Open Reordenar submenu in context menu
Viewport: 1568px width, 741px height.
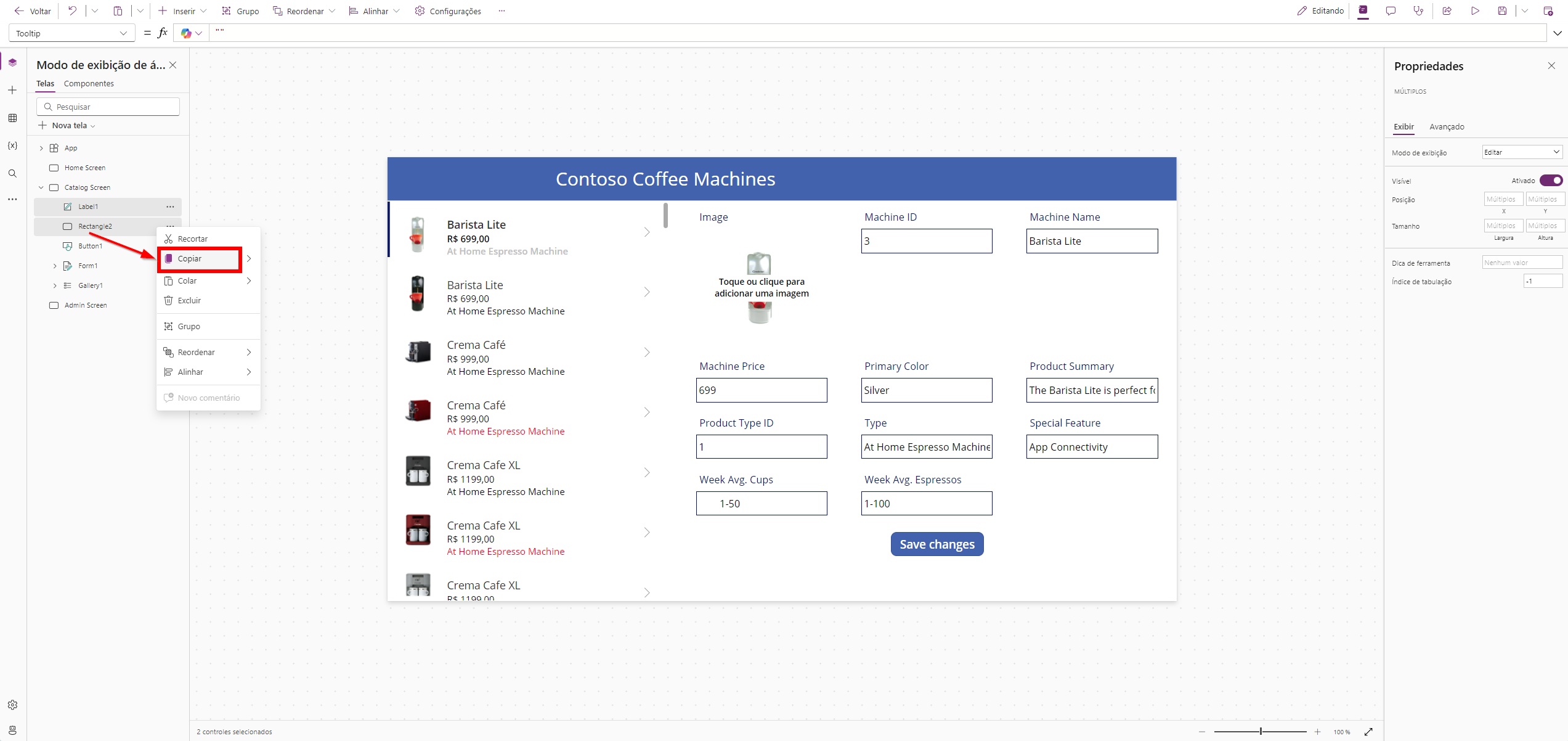click(x=208, y=352)
